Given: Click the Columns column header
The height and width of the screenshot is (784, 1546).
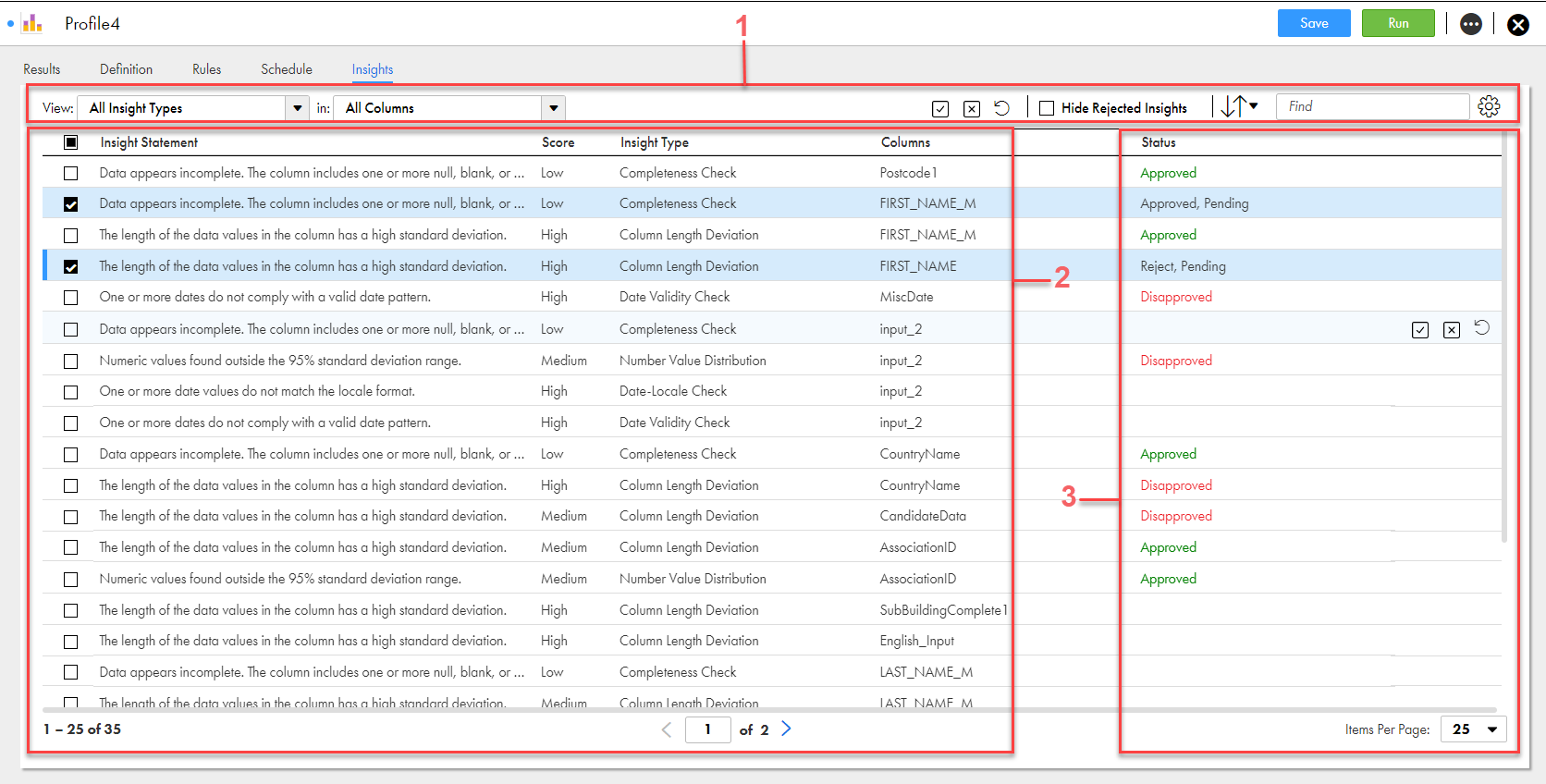Looking at the screenshot, I should tap(905, 142).
